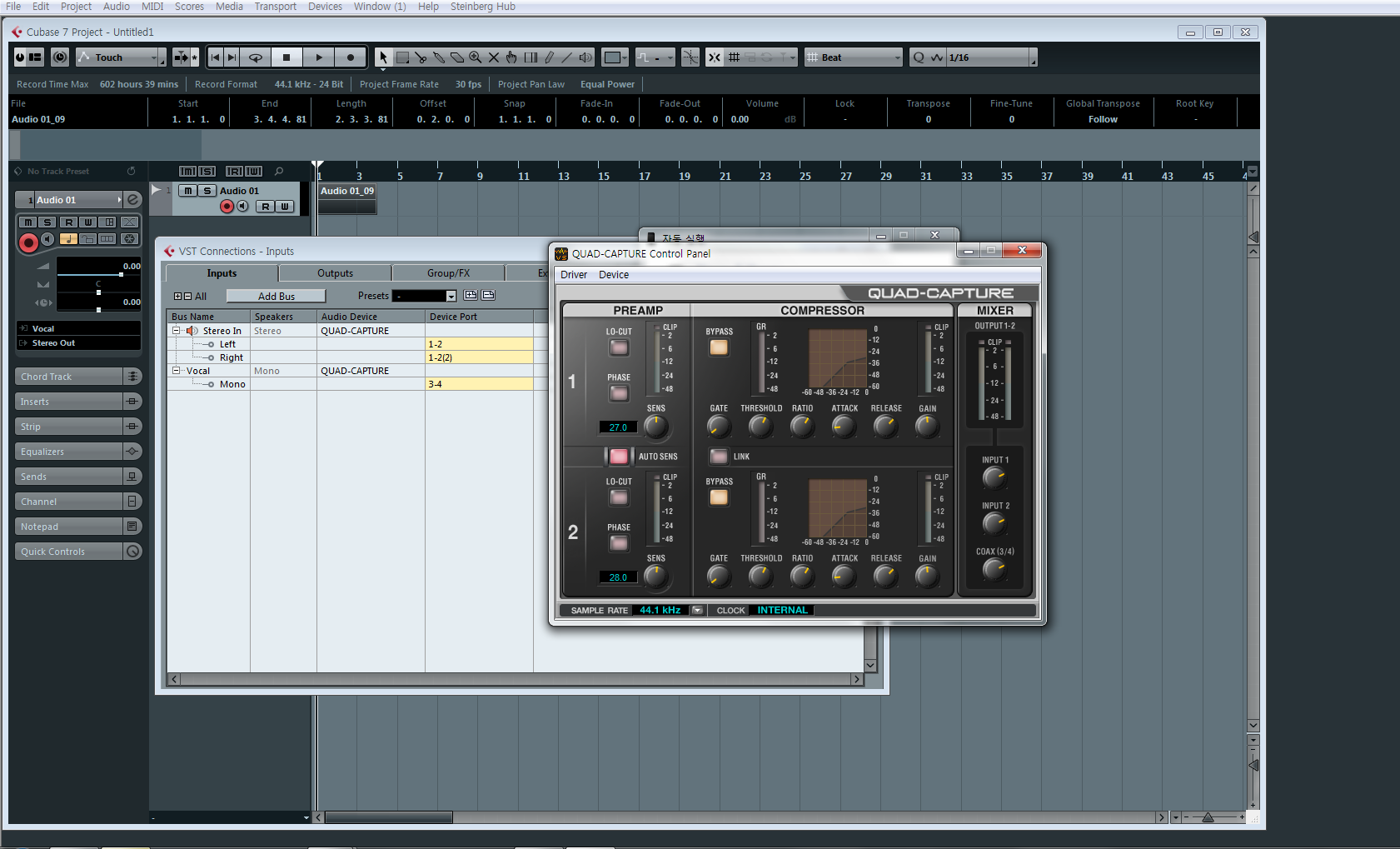This screenshot has height=849, width=1400.
Task: Click the transport Record button
Action: [x=351, y=57]
